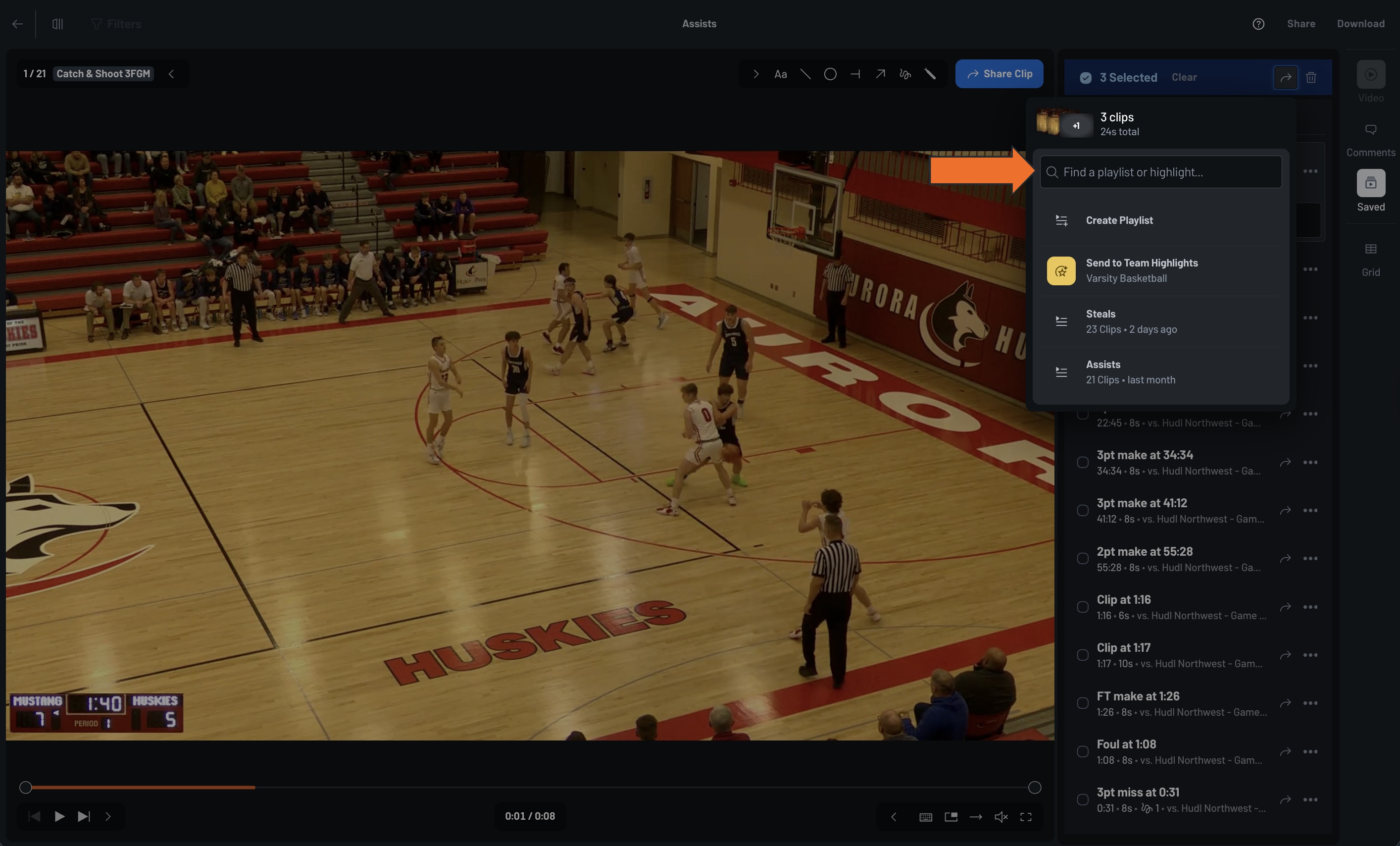
Task: Delete selected clips with trash icon
Action: pyautogui.click(x=1311, y=77)
